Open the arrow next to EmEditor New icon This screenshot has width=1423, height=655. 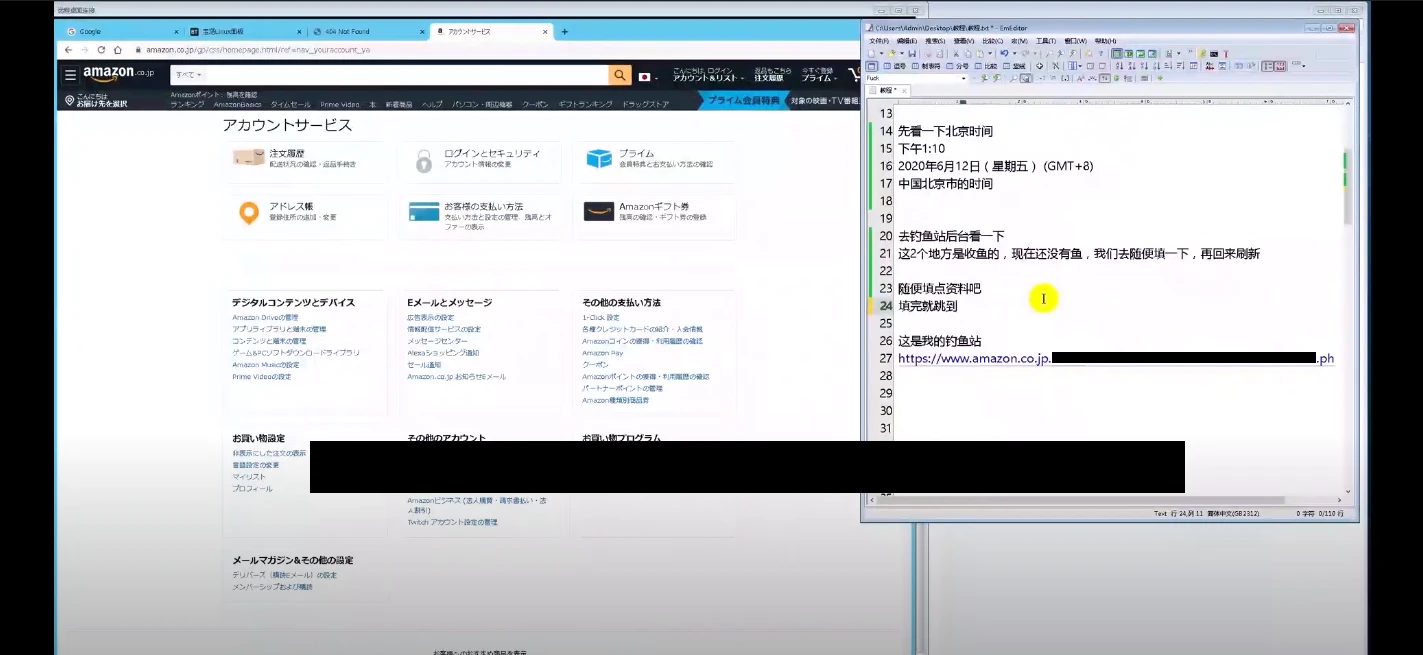pyautogui.click(x=881, y=53)
